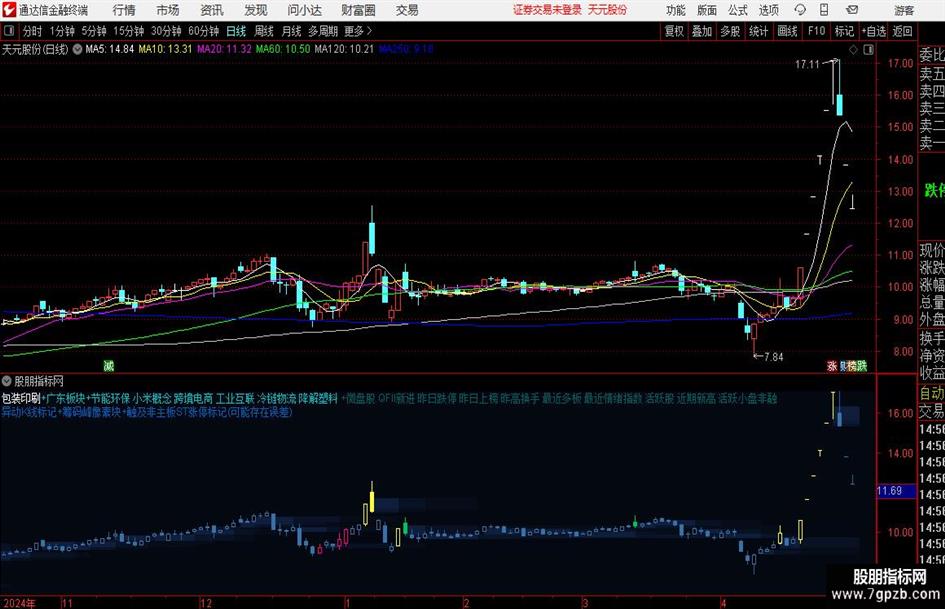945x609 pixels.
Task: Click the MA5: 14.84 indicator value
Action: 110,49
